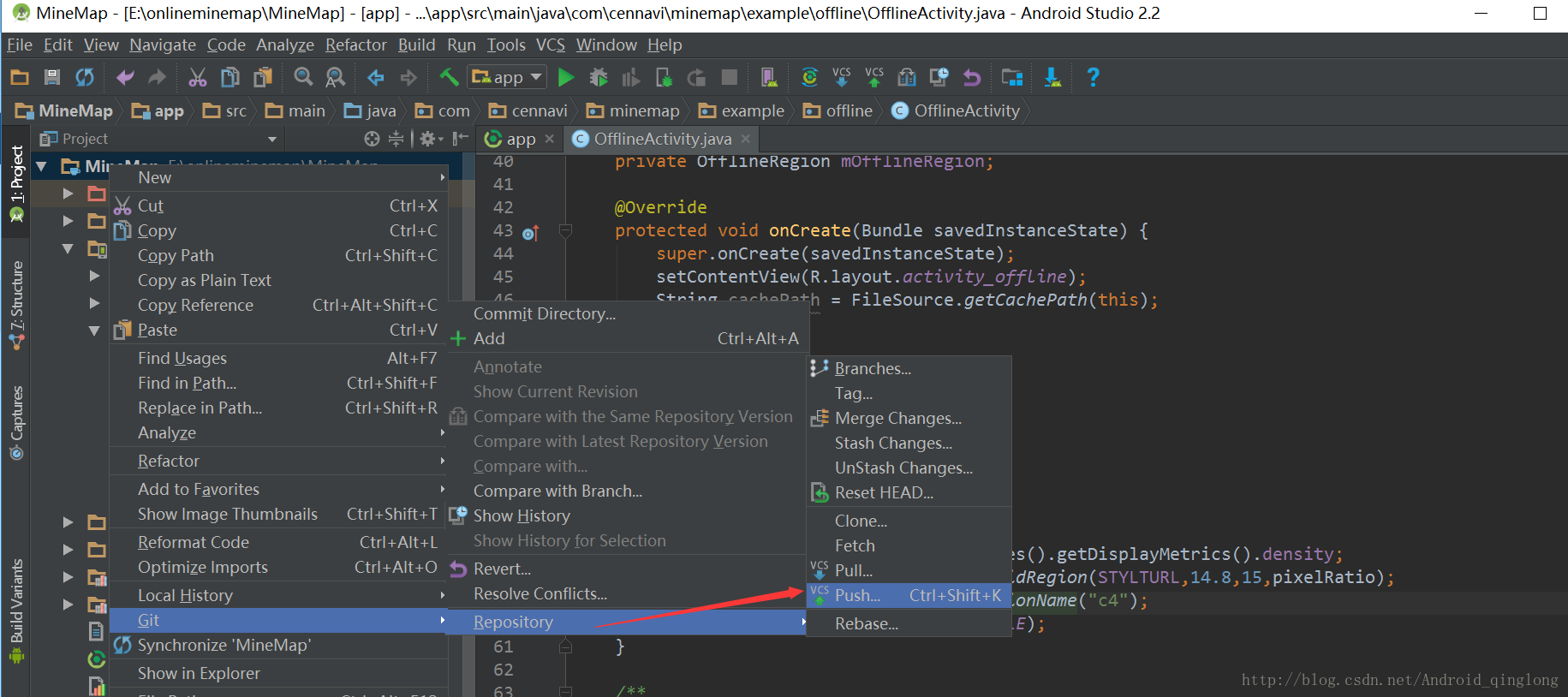Image resolution: width=1568 pixels, height=697 pixels.
Task: Expand the first folder under MineMap root
Action: [x=68, y=194]
